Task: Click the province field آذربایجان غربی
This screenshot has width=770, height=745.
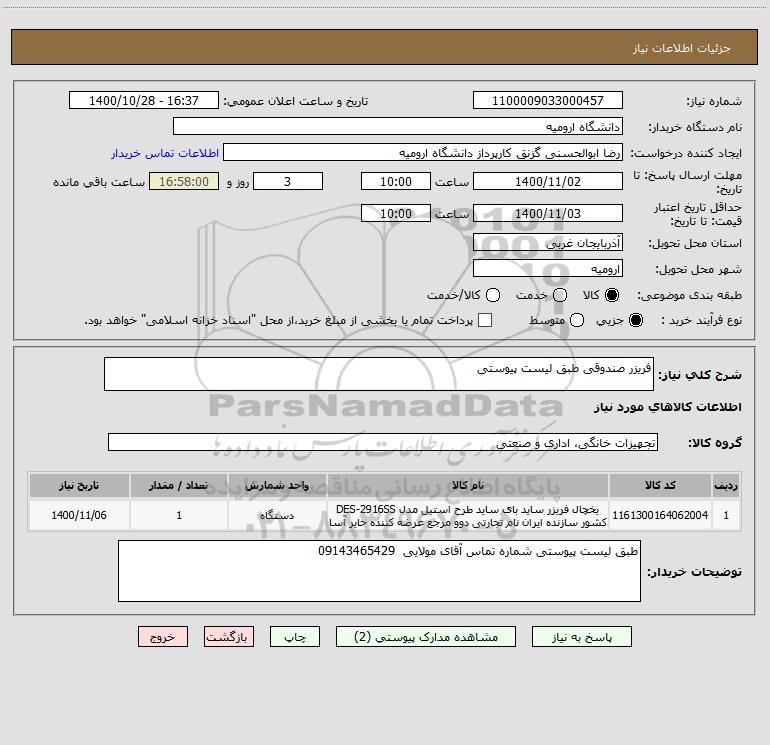Action: click(548, 242)
